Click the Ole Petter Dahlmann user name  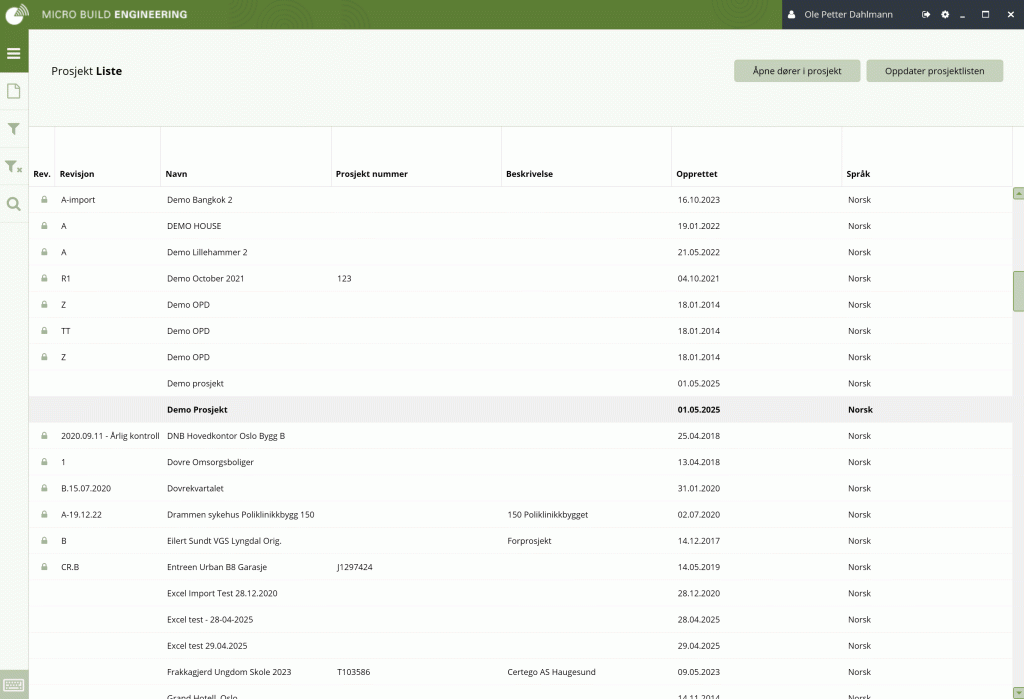click(x=848, y=14)
